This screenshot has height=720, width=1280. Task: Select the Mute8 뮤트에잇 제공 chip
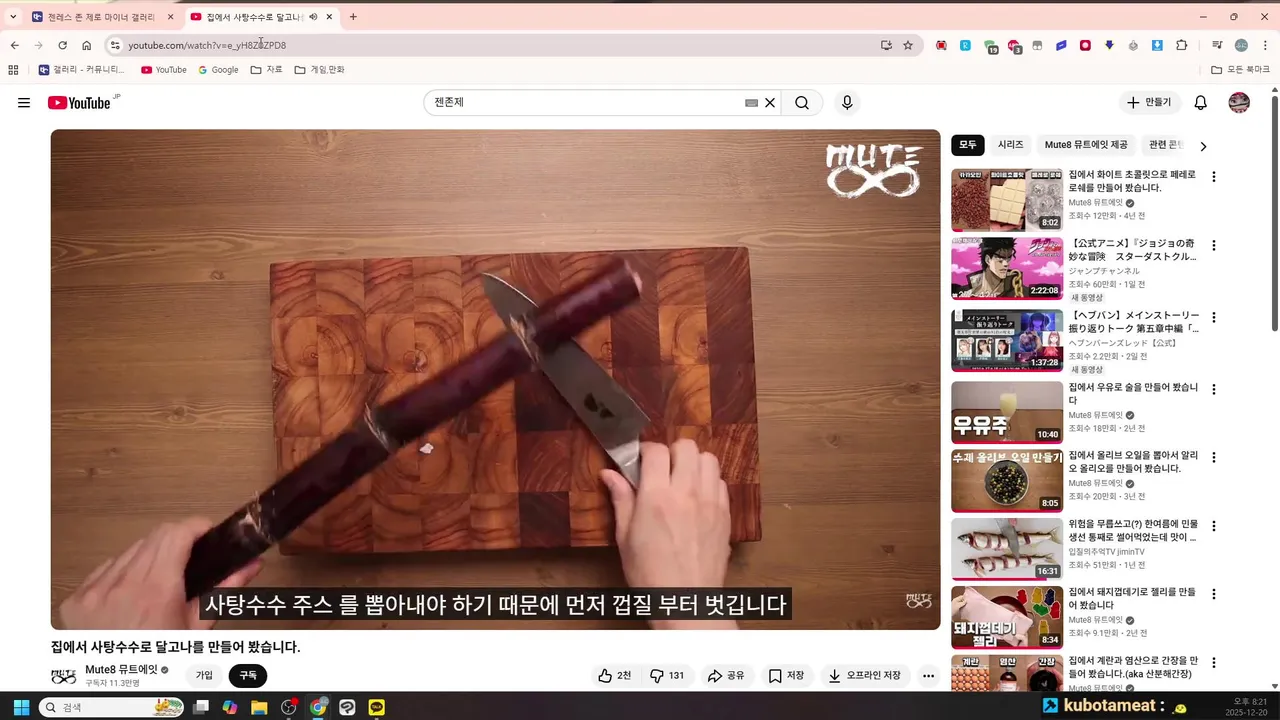tap(1086, 145)
